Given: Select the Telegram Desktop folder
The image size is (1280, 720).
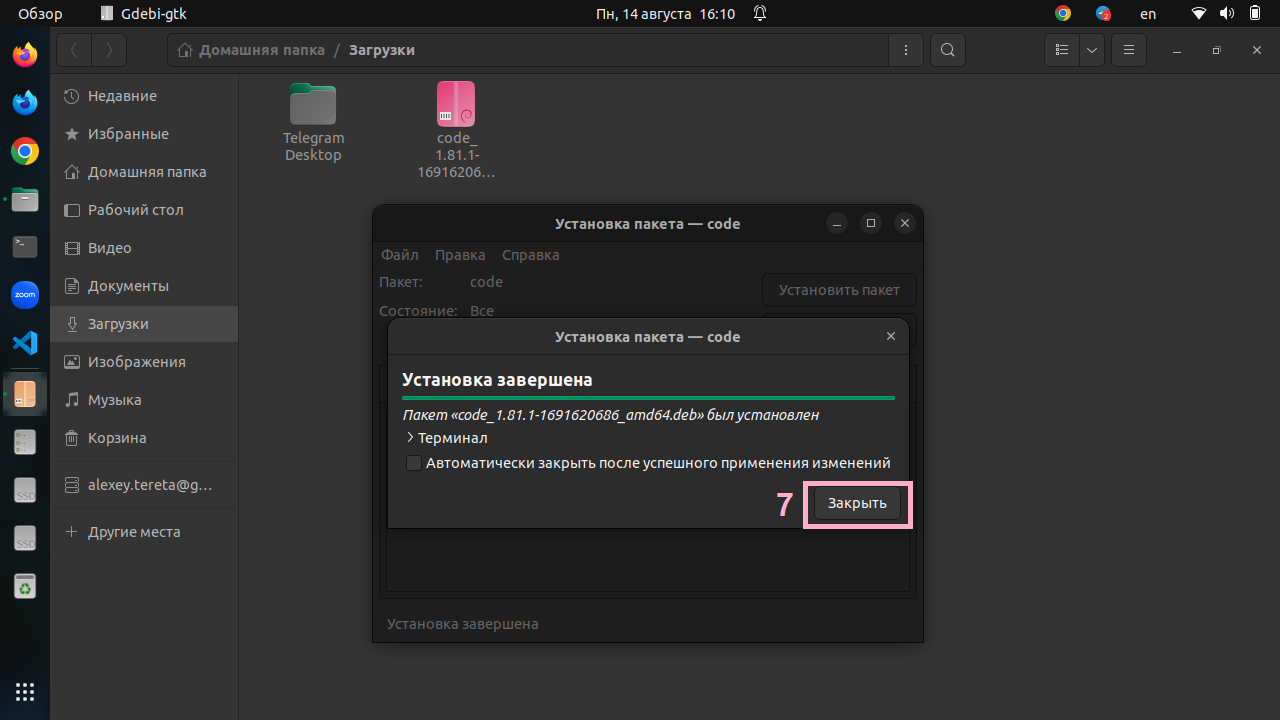Looking at the screenshot, I should click(x=313, y=122).
